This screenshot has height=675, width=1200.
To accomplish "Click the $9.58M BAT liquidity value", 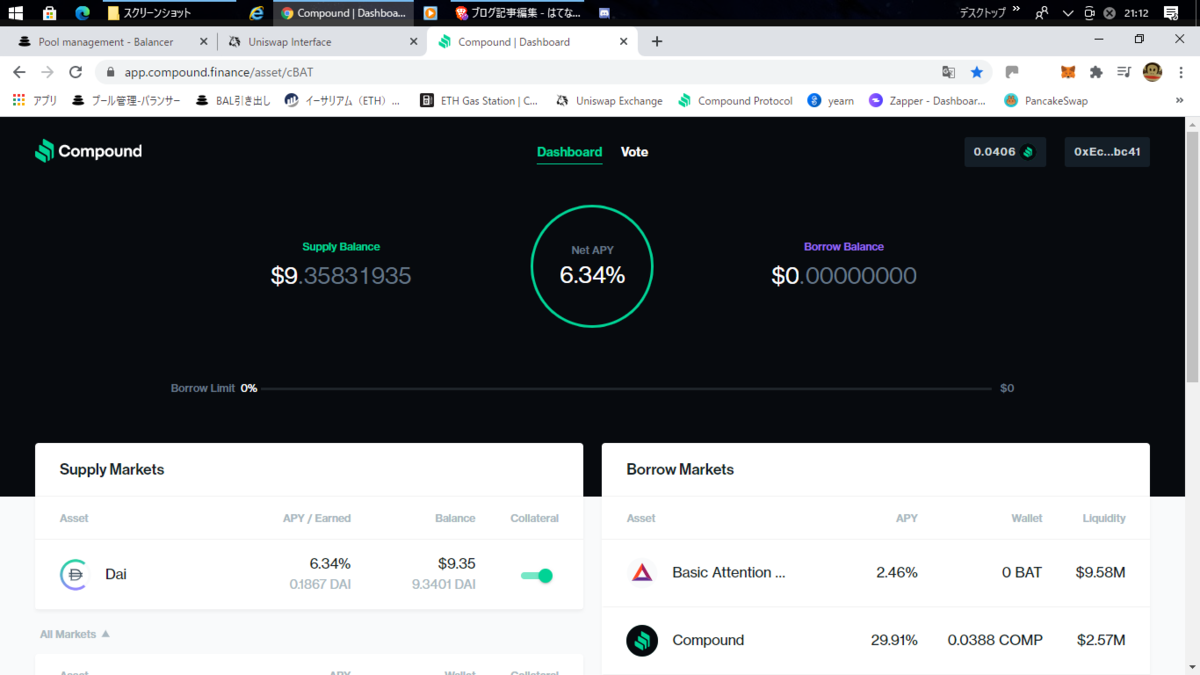I will coord(1100,573).
